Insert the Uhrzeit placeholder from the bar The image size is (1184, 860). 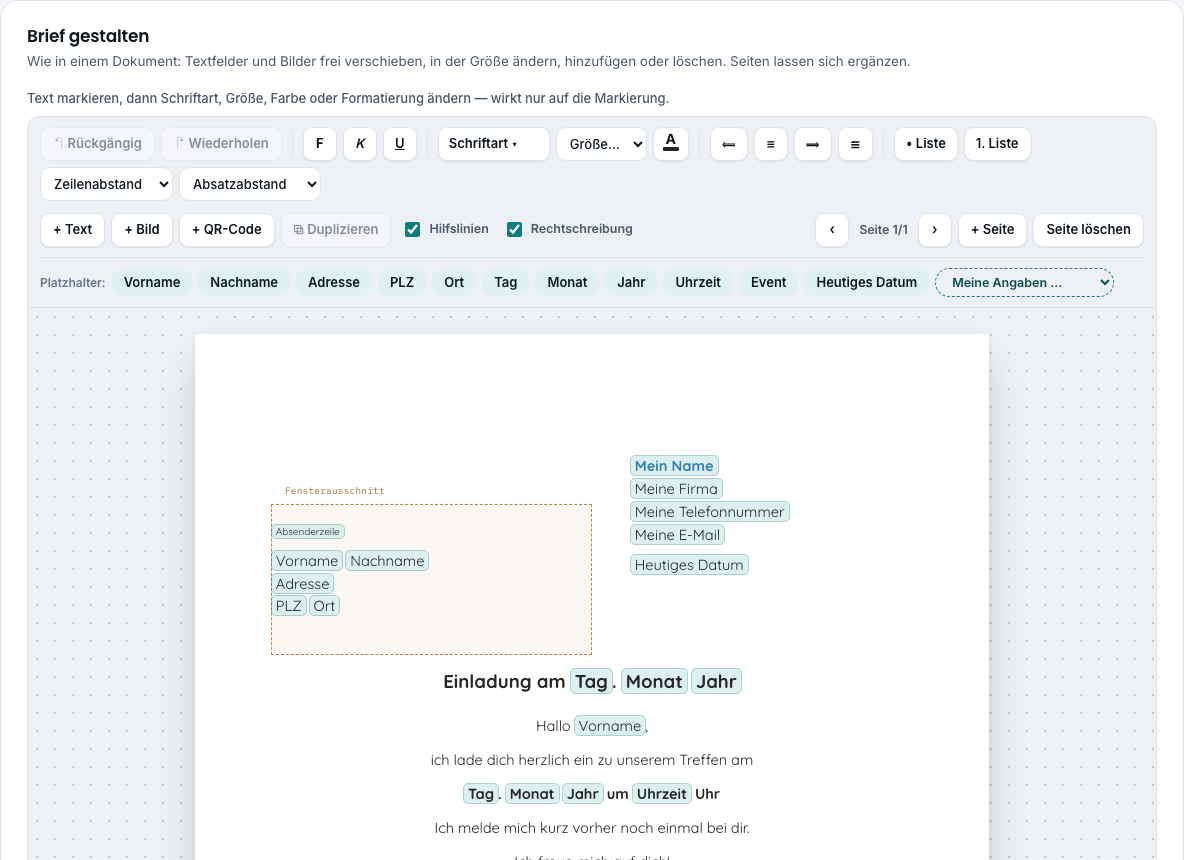coord(698,282)
